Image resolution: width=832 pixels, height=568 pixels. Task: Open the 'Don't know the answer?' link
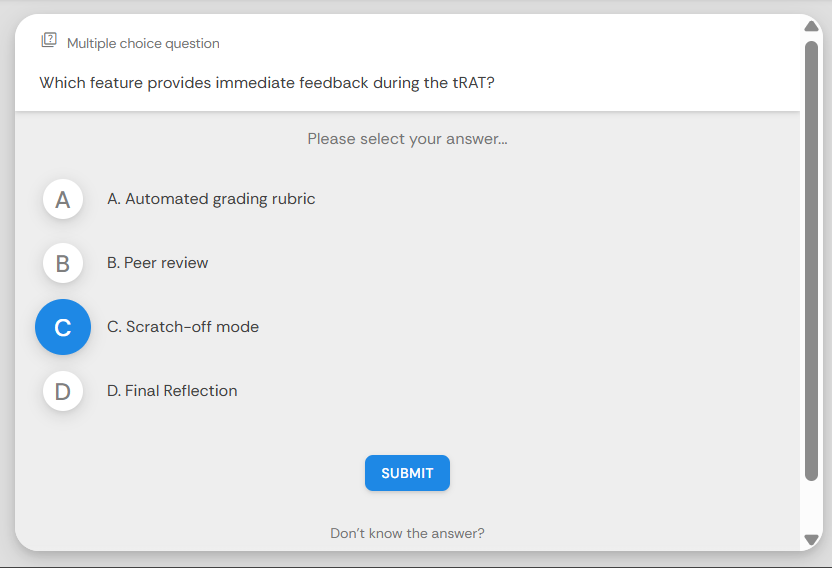407,533
